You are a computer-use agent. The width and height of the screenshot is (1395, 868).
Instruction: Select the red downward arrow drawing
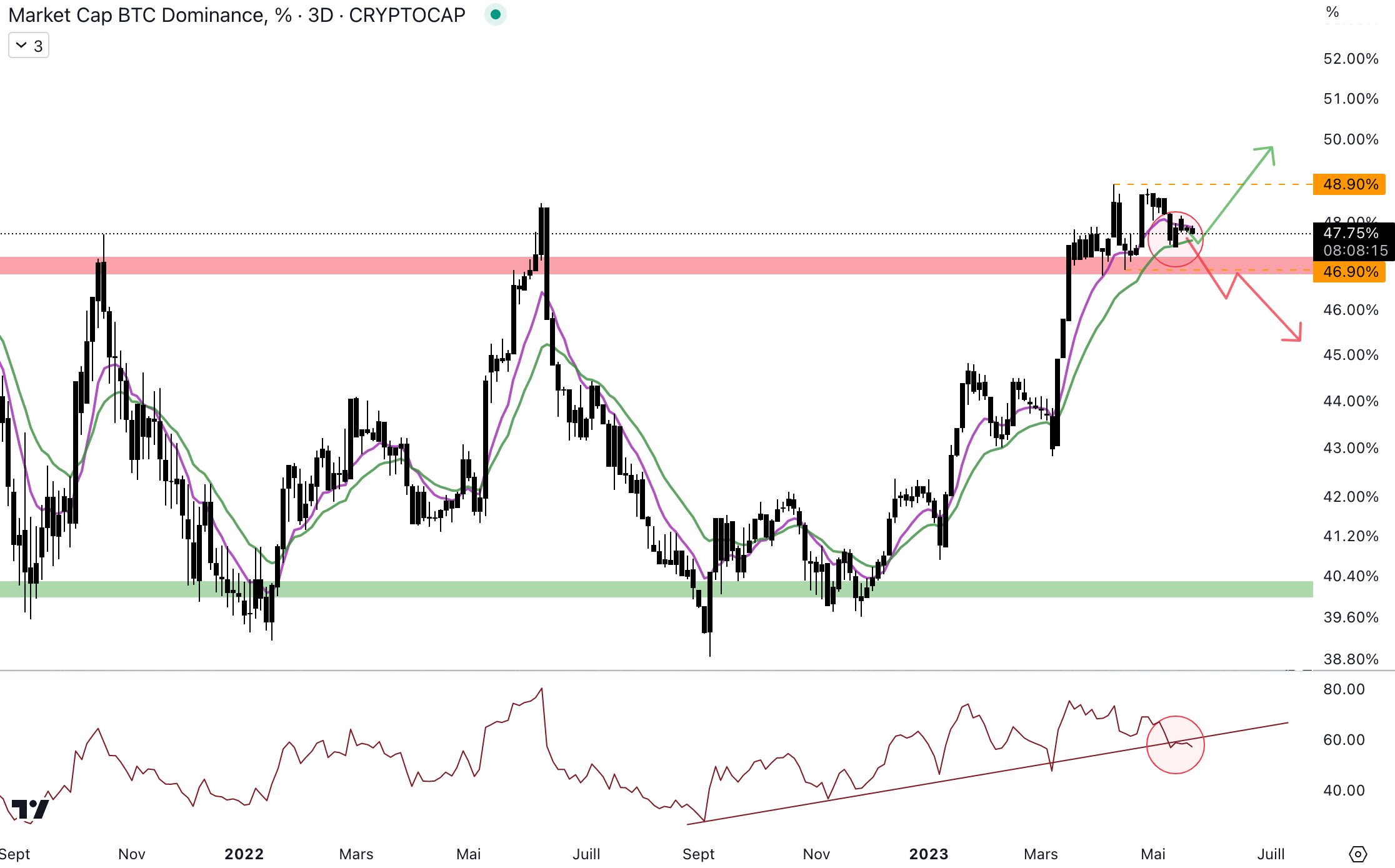(1269, 306)
